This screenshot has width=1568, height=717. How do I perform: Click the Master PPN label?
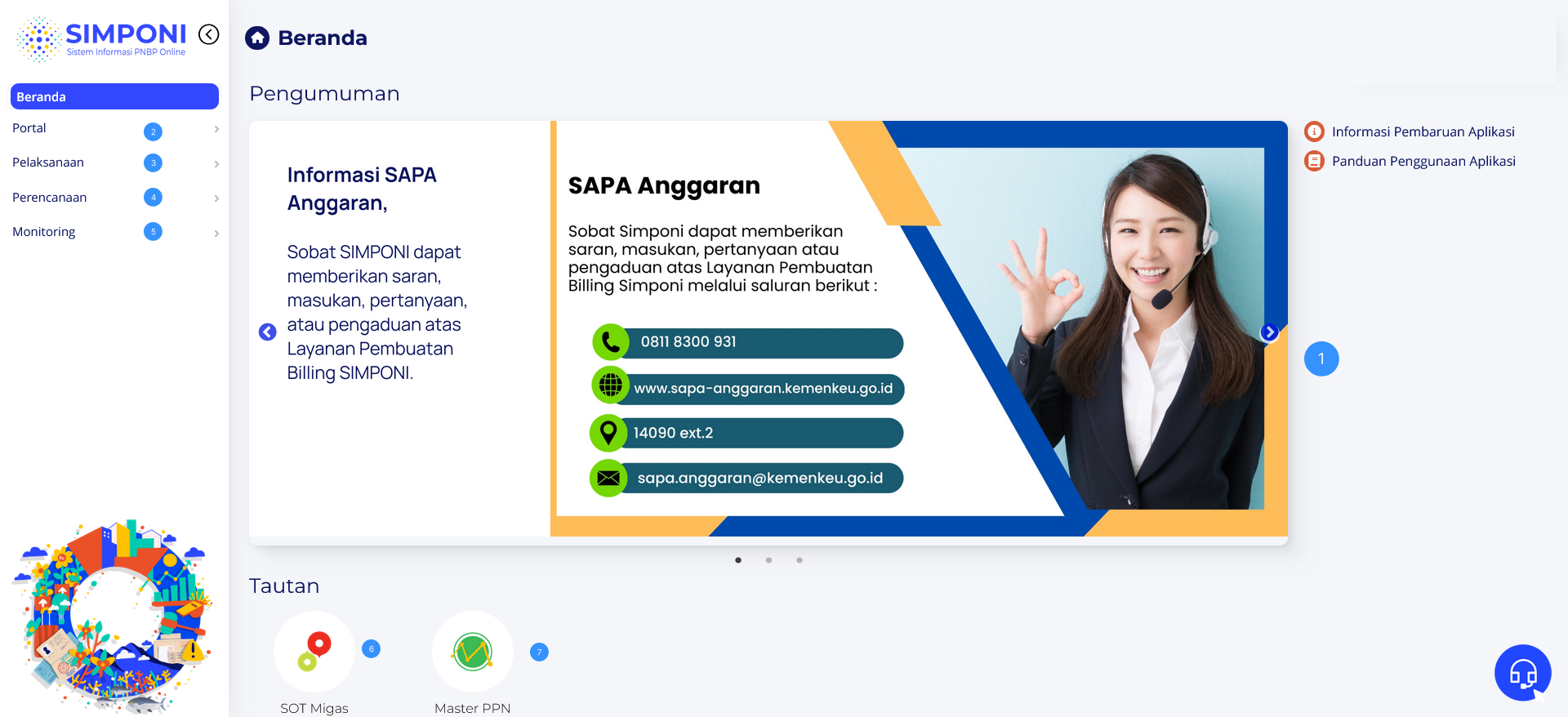(x=473, y=708)
